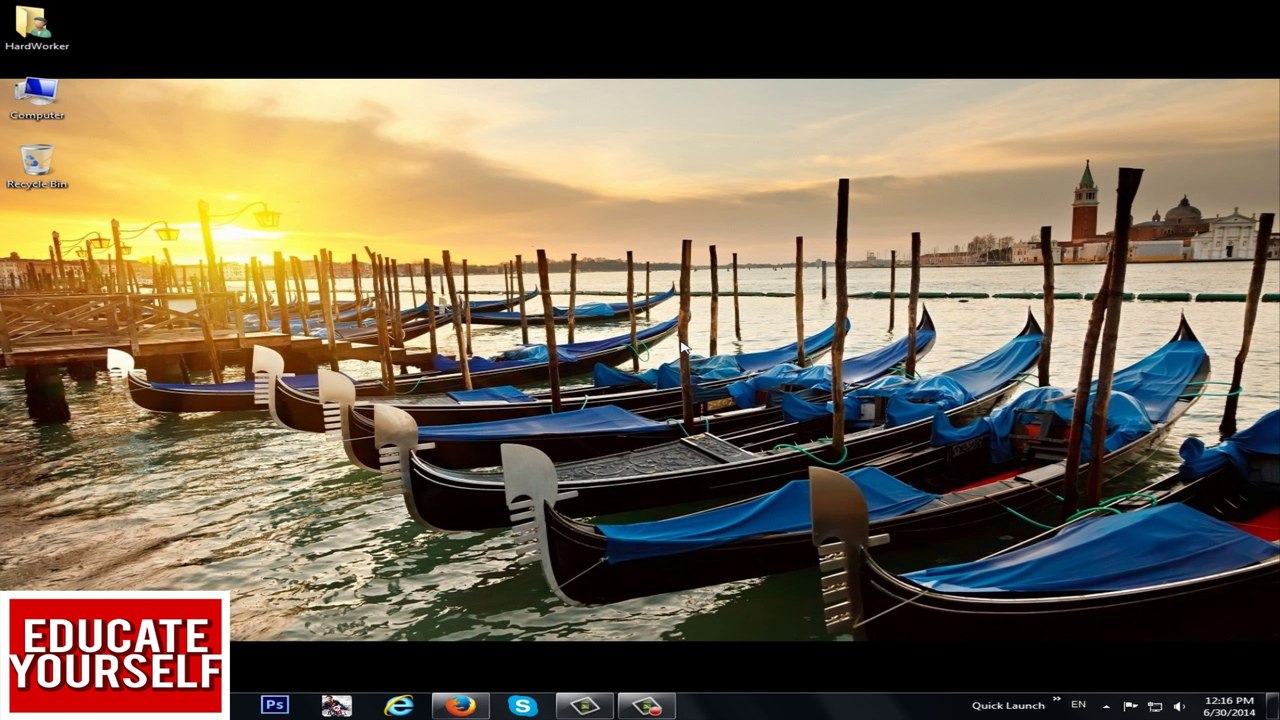Click the Educate Yourself logo
This screenshot has width=1280, height=720.
click(115, 655)
